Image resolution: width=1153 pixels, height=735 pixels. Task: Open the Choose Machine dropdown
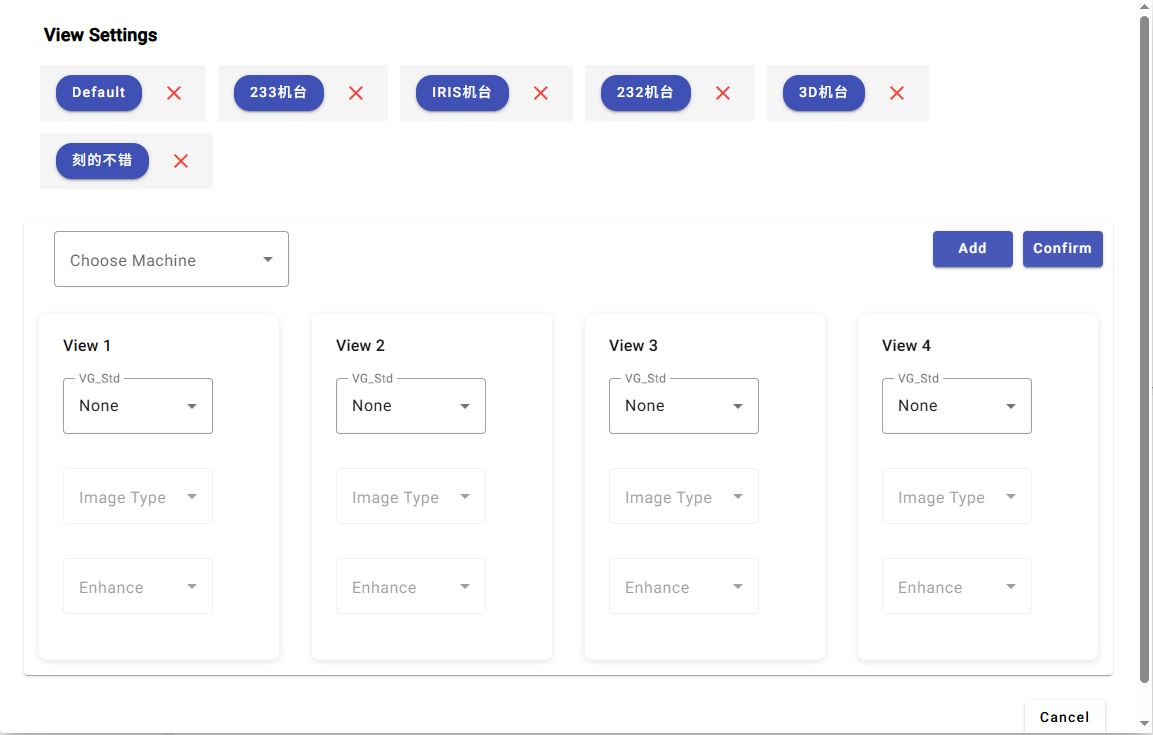(171, 260)
